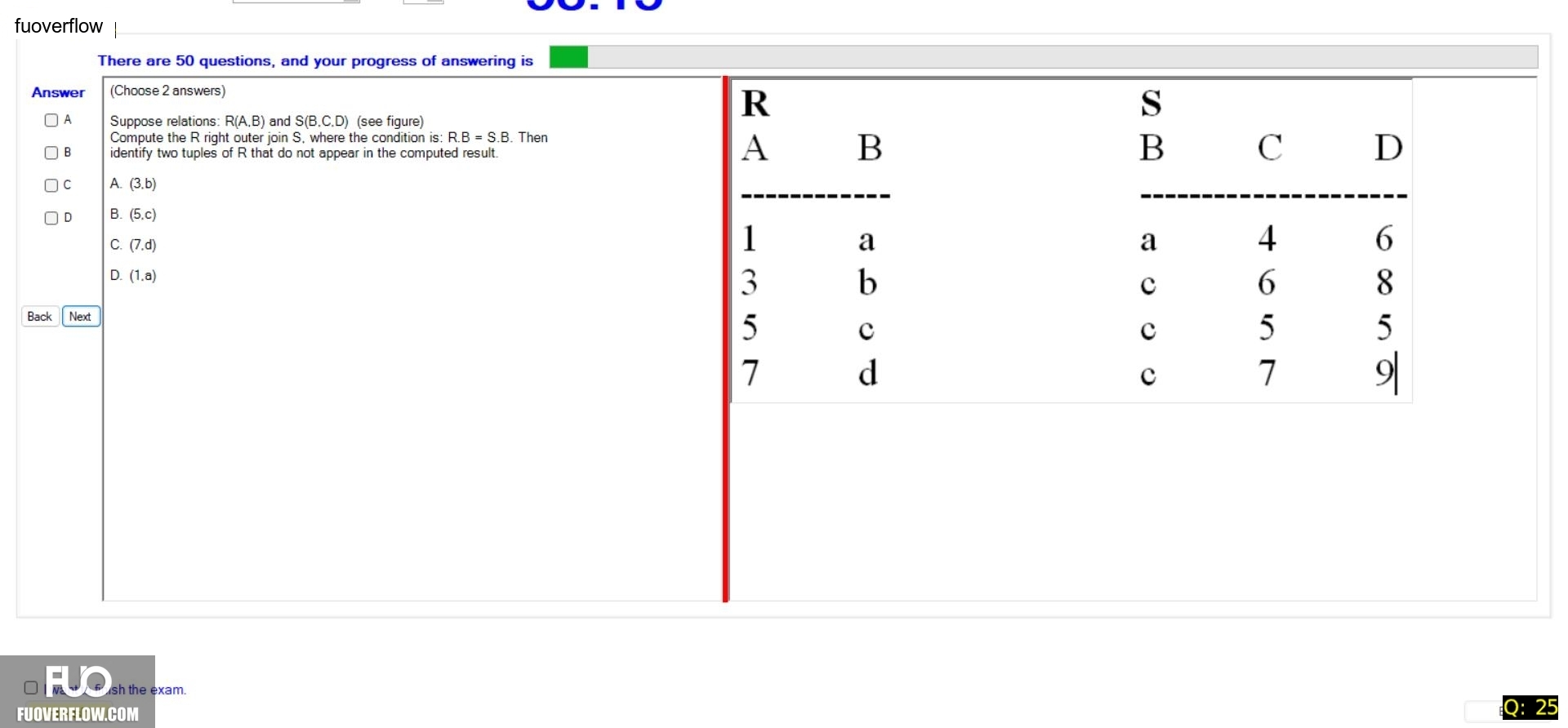The height and width of the screenshot is (728, 1568).
Task: Go to the Next question
Action: (81, 317)
